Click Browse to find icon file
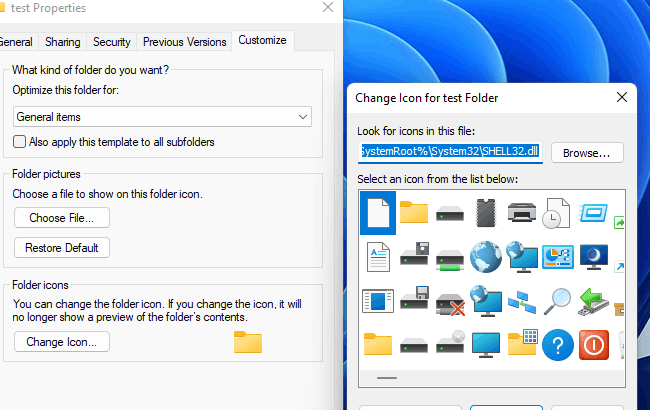This screenshot has height=410, width=650. pyautogui.click(x=587, y=153)
